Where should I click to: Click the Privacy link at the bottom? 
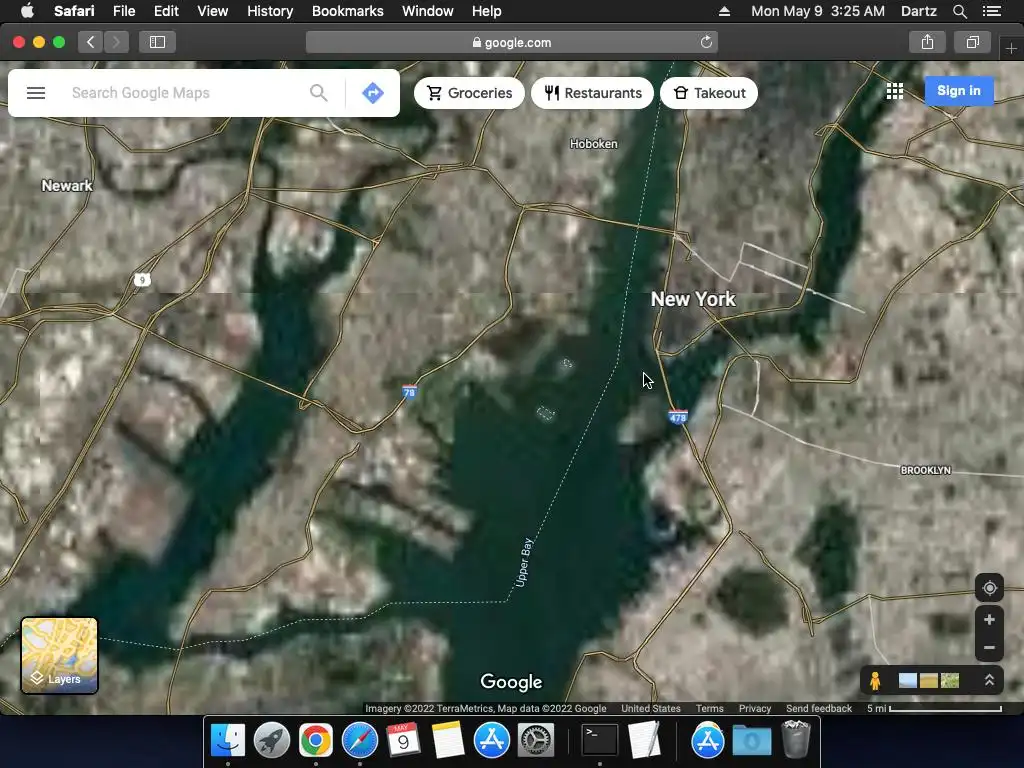[x=755, y=709]
